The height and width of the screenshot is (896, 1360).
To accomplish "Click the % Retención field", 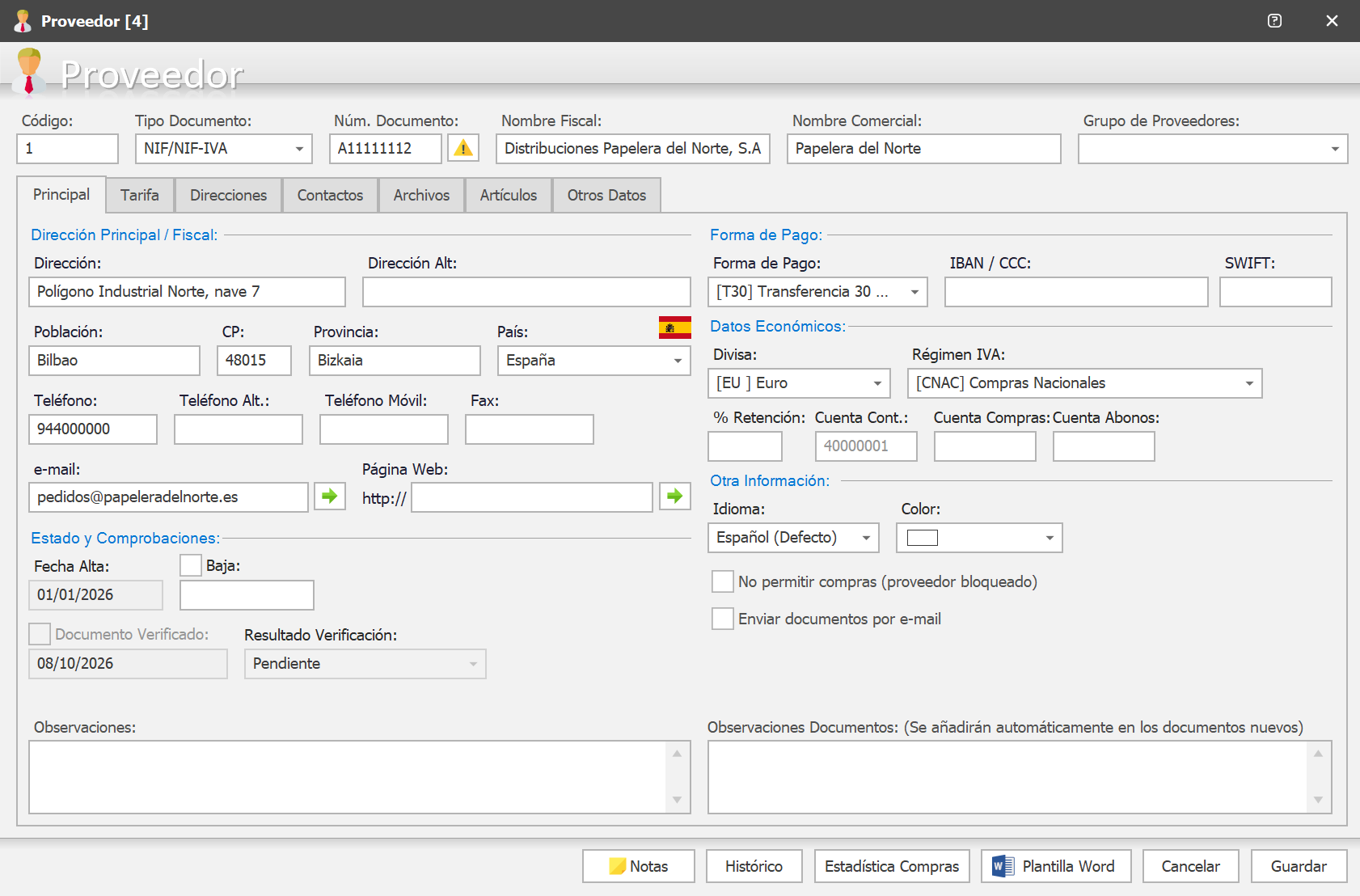I will pos(745,446).
